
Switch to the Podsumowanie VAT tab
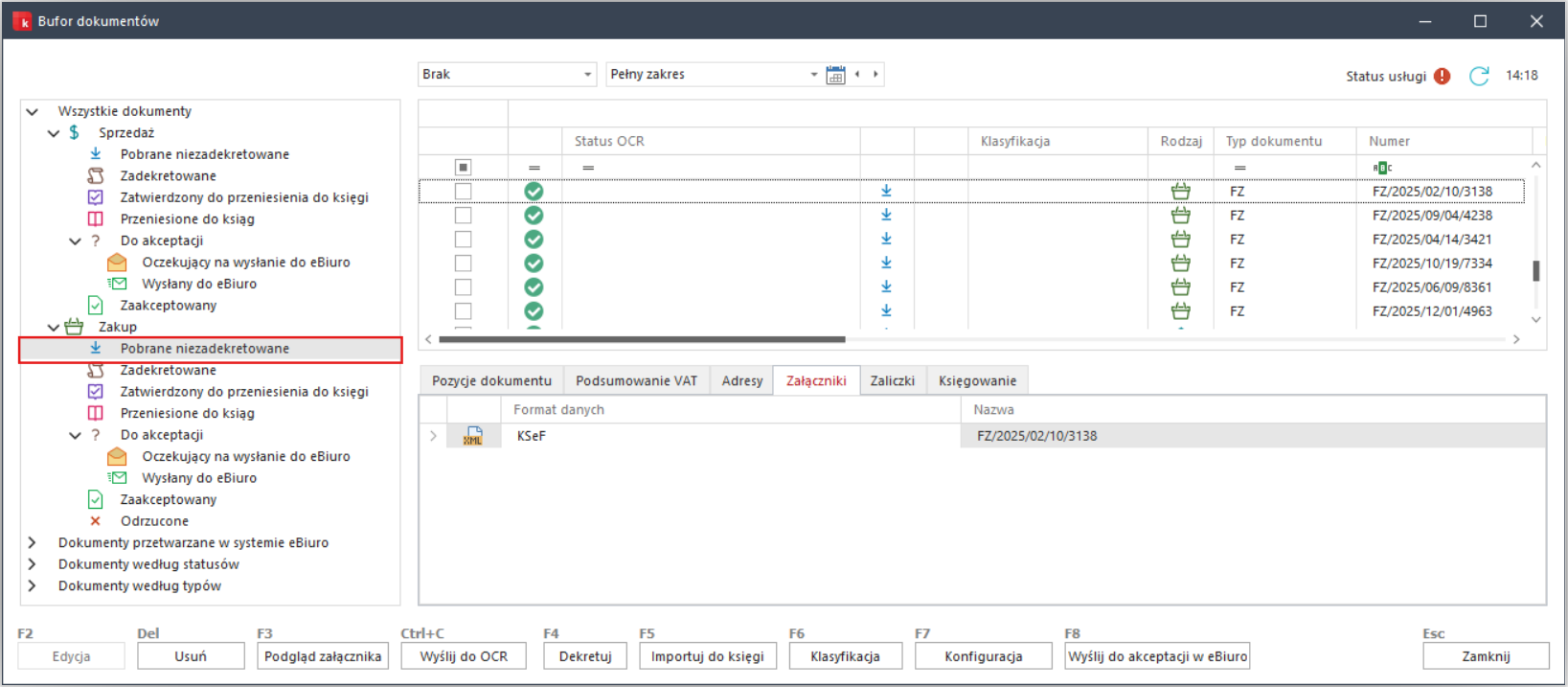pos(636,380)
